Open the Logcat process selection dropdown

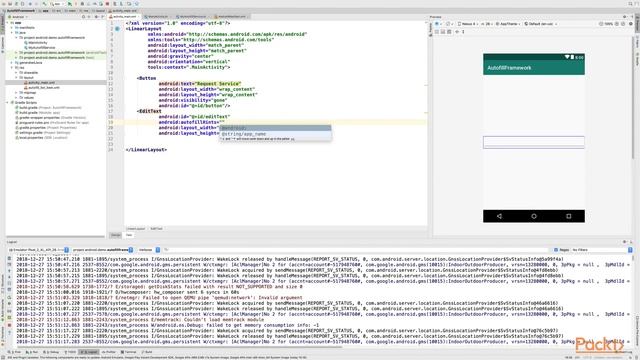(x=102, y=250)
